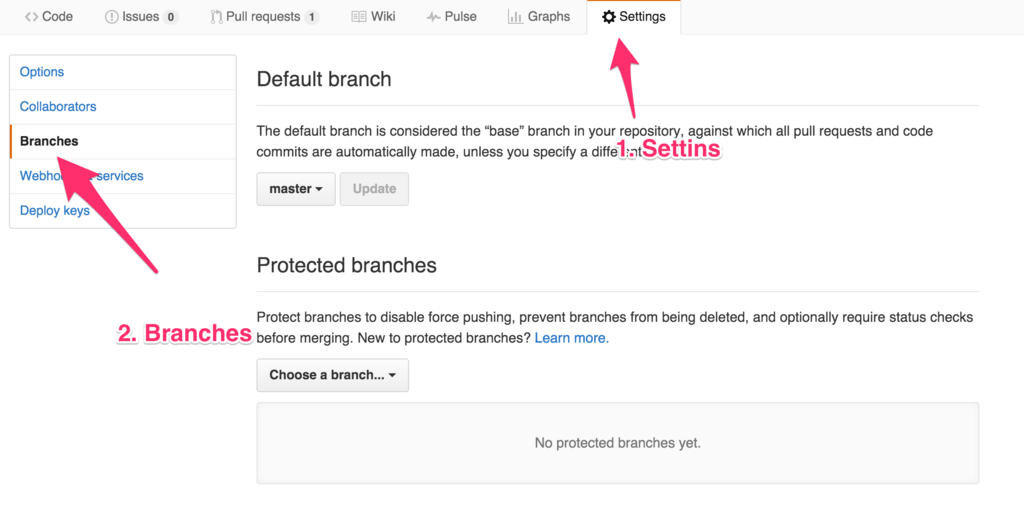Click the Update button
1024x507 pixels.
374,189
